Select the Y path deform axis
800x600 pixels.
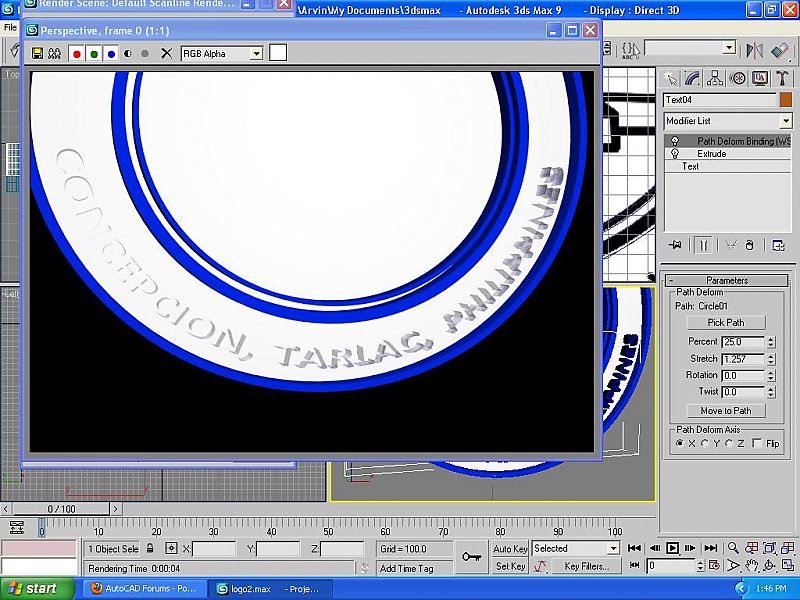point(705,443)
